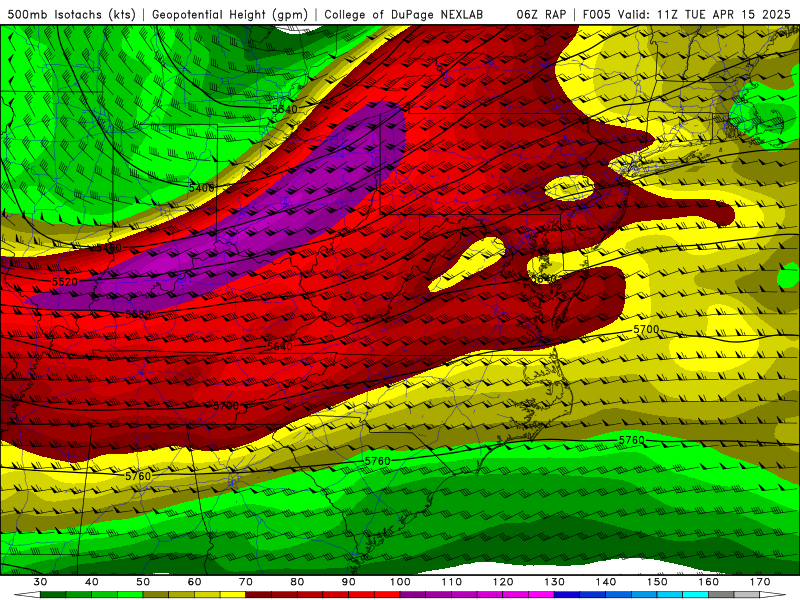Select the darkest blue legend swatch after 130
This screenshot has height=600, width=800.
(567, 595)
